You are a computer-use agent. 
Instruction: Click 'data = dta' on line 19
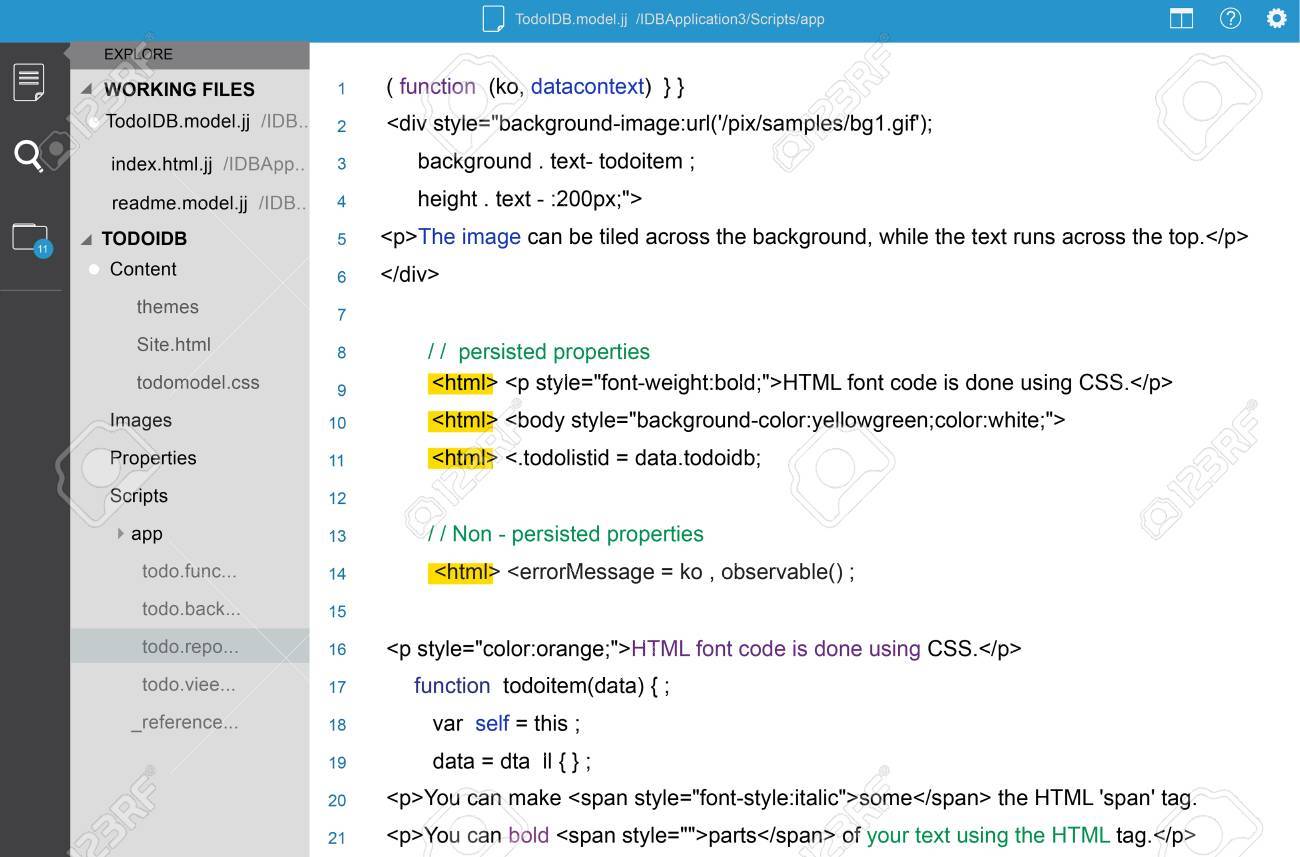[481, 761]
